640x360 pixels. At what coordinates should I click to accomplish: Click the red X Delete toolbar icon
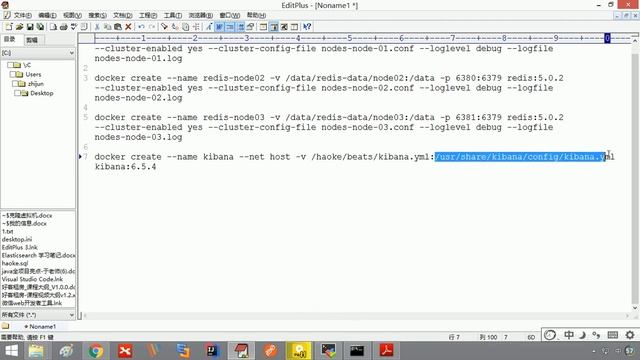click(128, 27)
